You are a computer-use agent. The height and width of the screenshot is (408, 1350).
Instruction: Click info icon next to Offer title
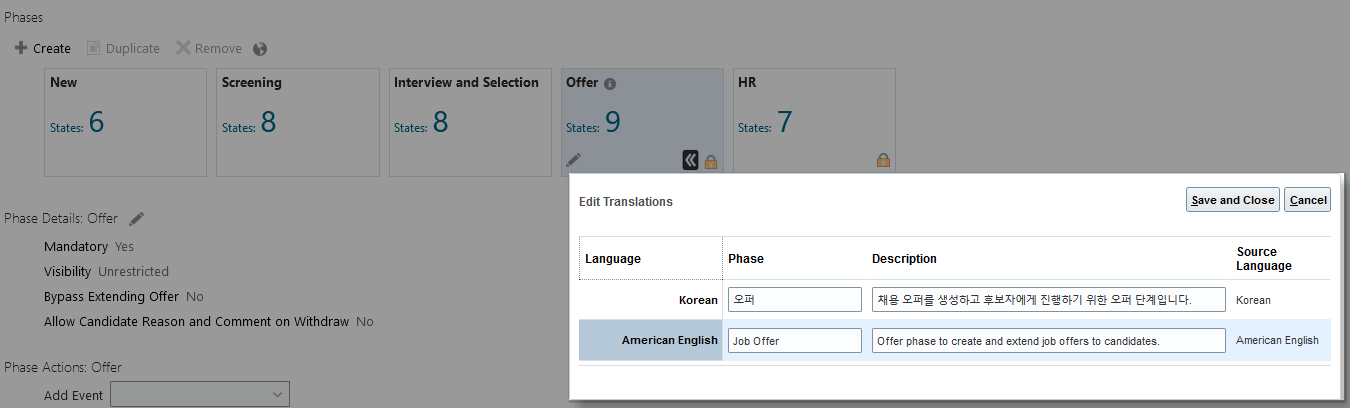tap(610, 84)
